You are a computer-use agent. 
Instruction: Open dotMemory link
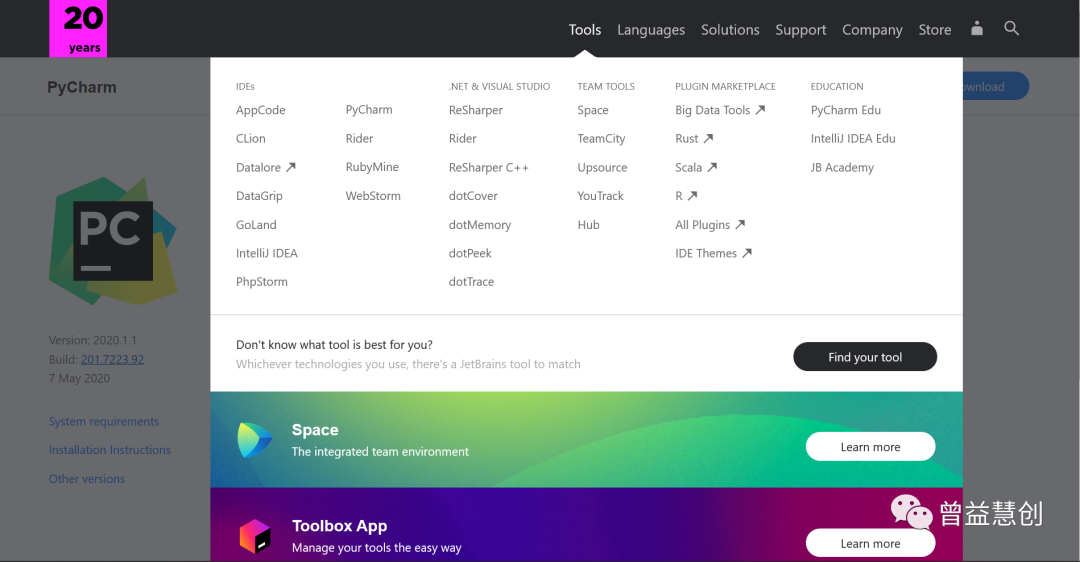click(480, 225)
